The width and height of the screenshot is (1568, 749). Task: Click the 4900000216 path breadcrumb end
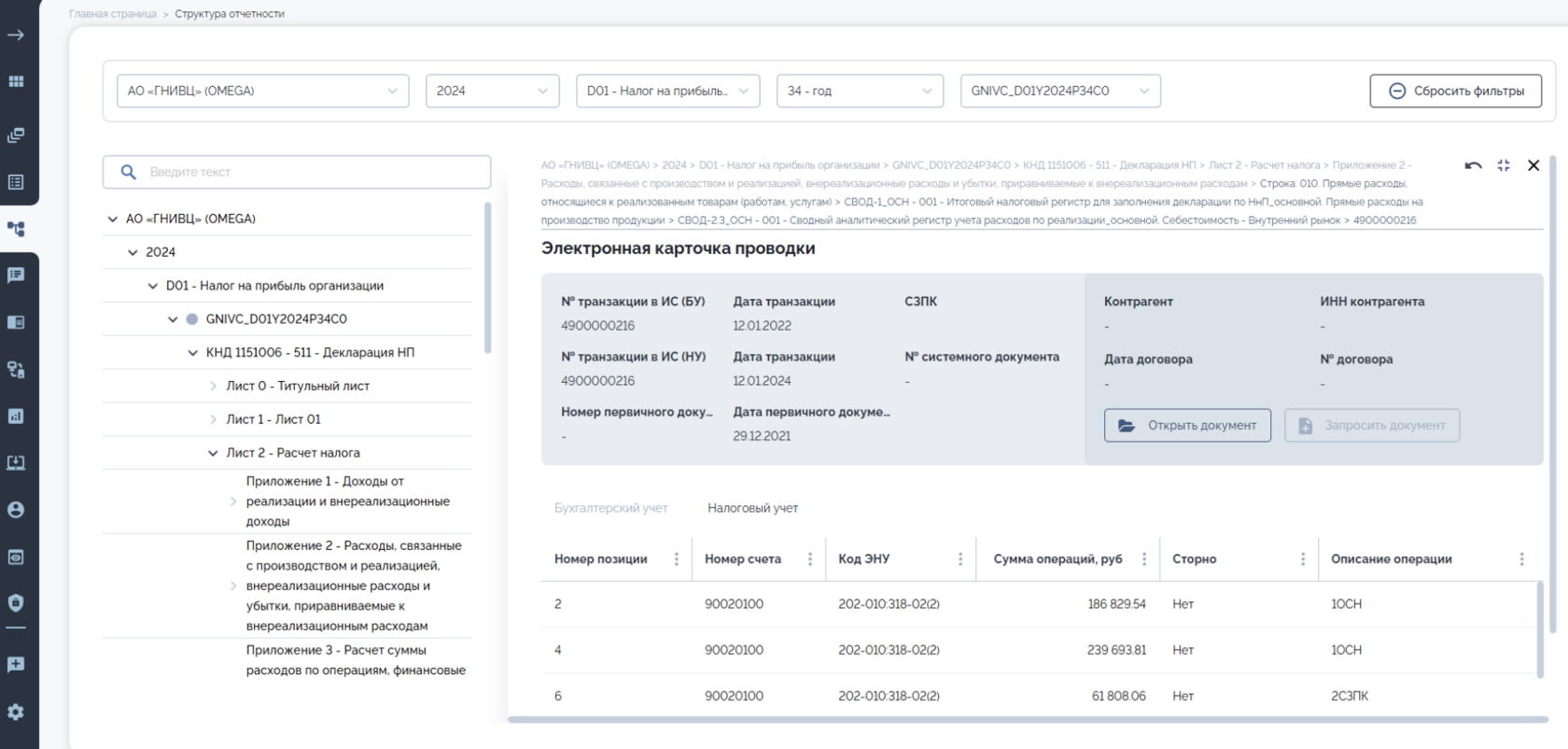(1384, 220)
